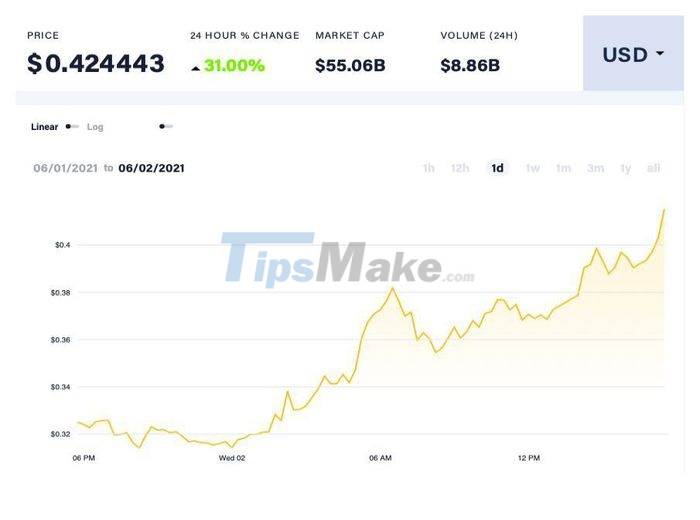
Task: Switch chart to 3m range
Action: (595, 168)
